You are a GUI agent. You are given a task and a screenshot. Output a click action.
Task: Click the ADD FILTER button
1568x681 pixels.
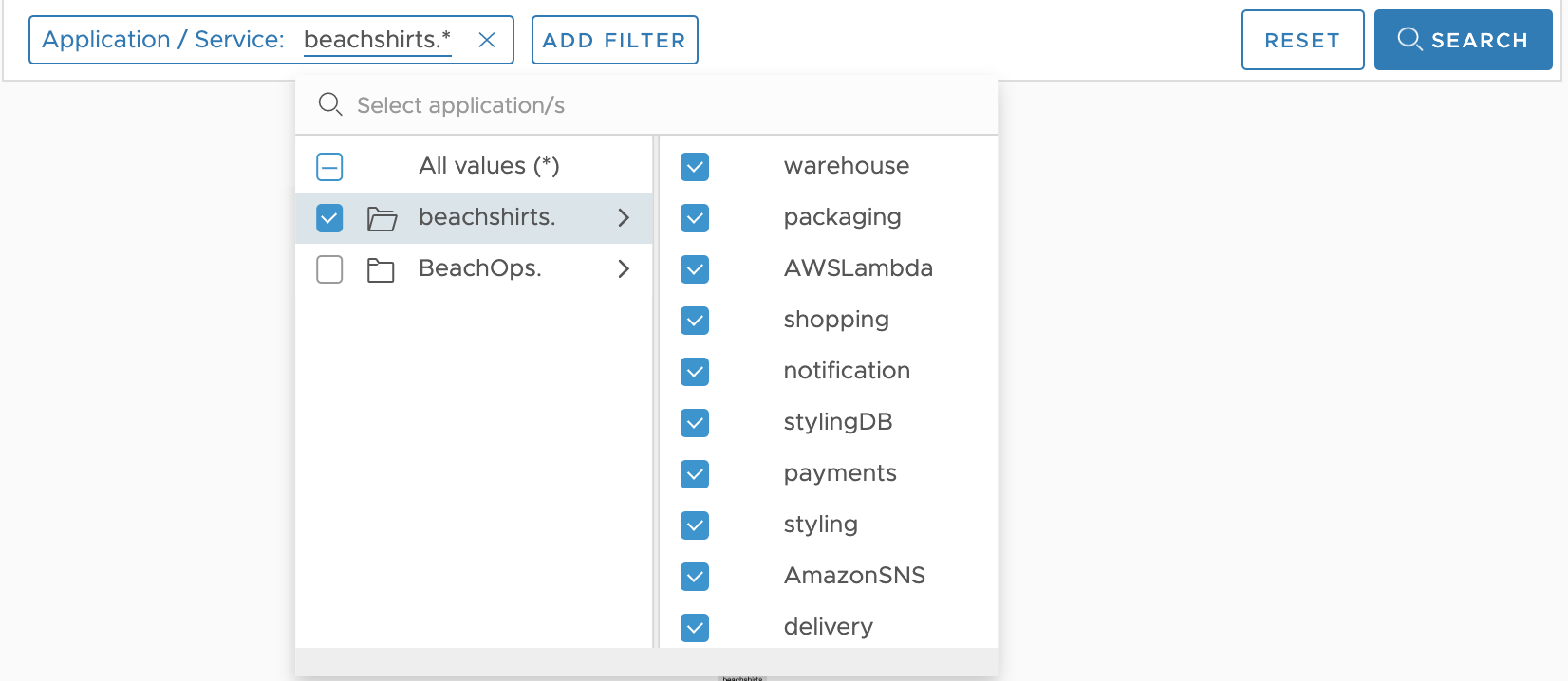tap(615, 40)
